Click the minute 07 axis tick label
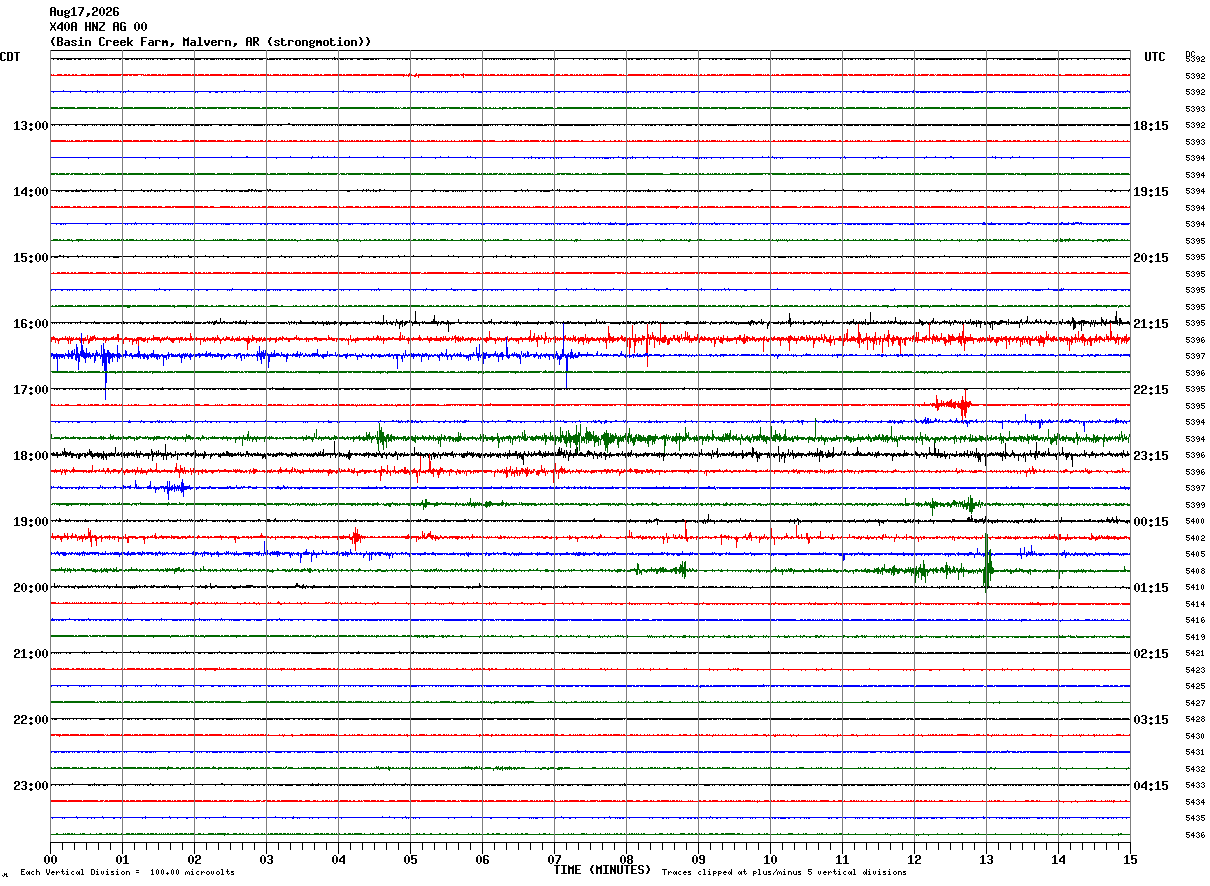Screen dimensions: 1210x886 click(x=555, y=860)
